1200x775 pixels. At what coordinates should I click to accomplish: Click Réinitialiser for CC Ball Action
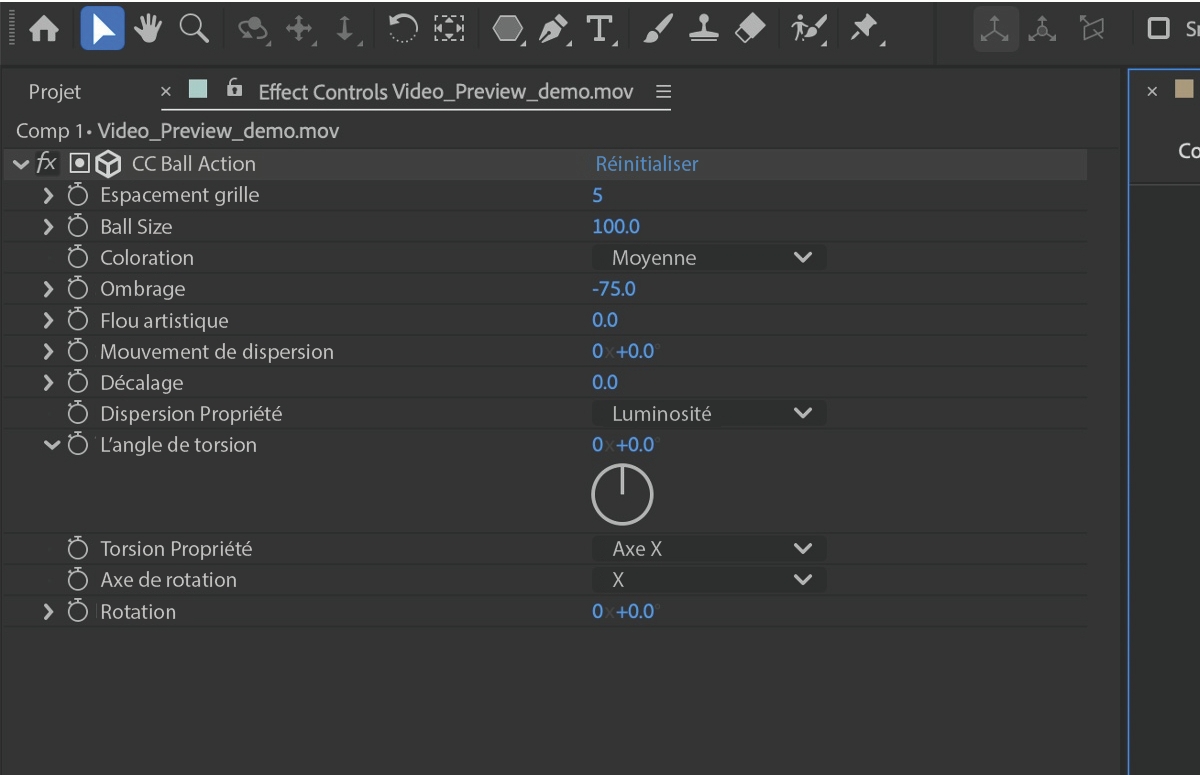coord(646,163)
